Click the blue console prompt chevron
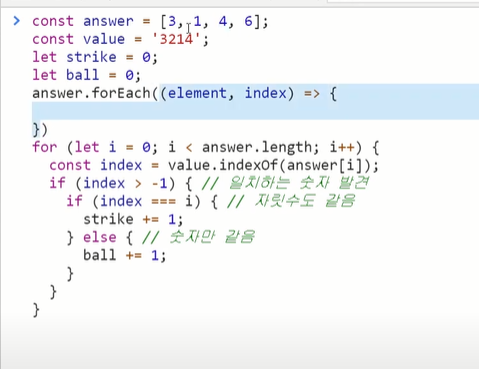 click(x=16, y=21)
